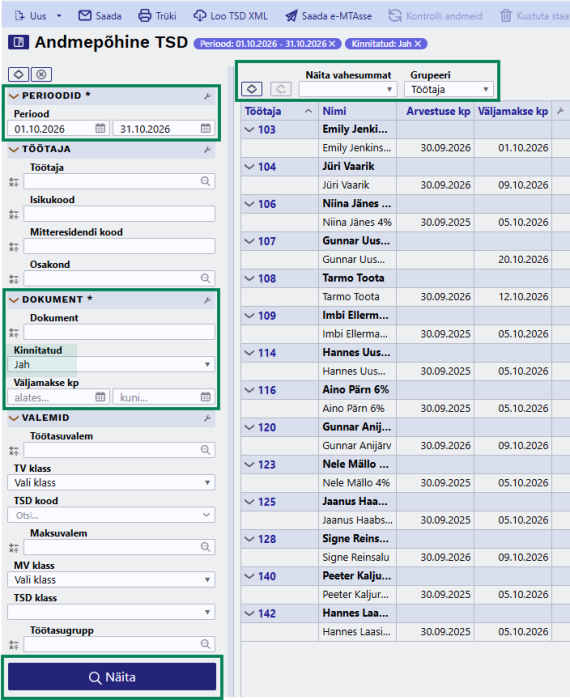Collapse group row 108 Tarmo Toota
Image resolution: width=570 pixels, height=700 pixels.
point(249,278)
